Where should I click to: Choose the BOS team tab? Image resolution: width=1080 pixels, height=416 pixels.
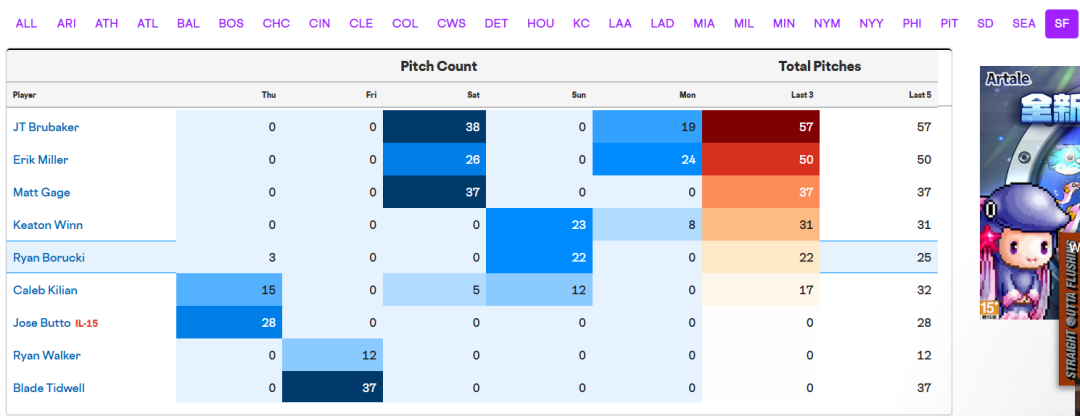click(231, 23)
